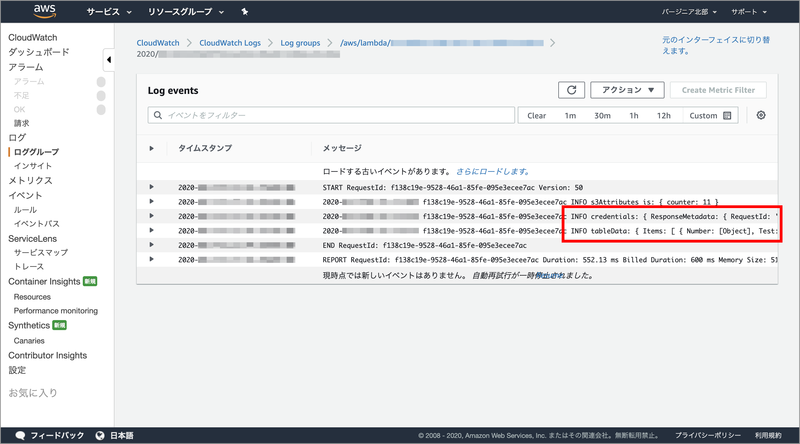
Task: Click the さらにロードします link
Action: click(x=492, y=171)
